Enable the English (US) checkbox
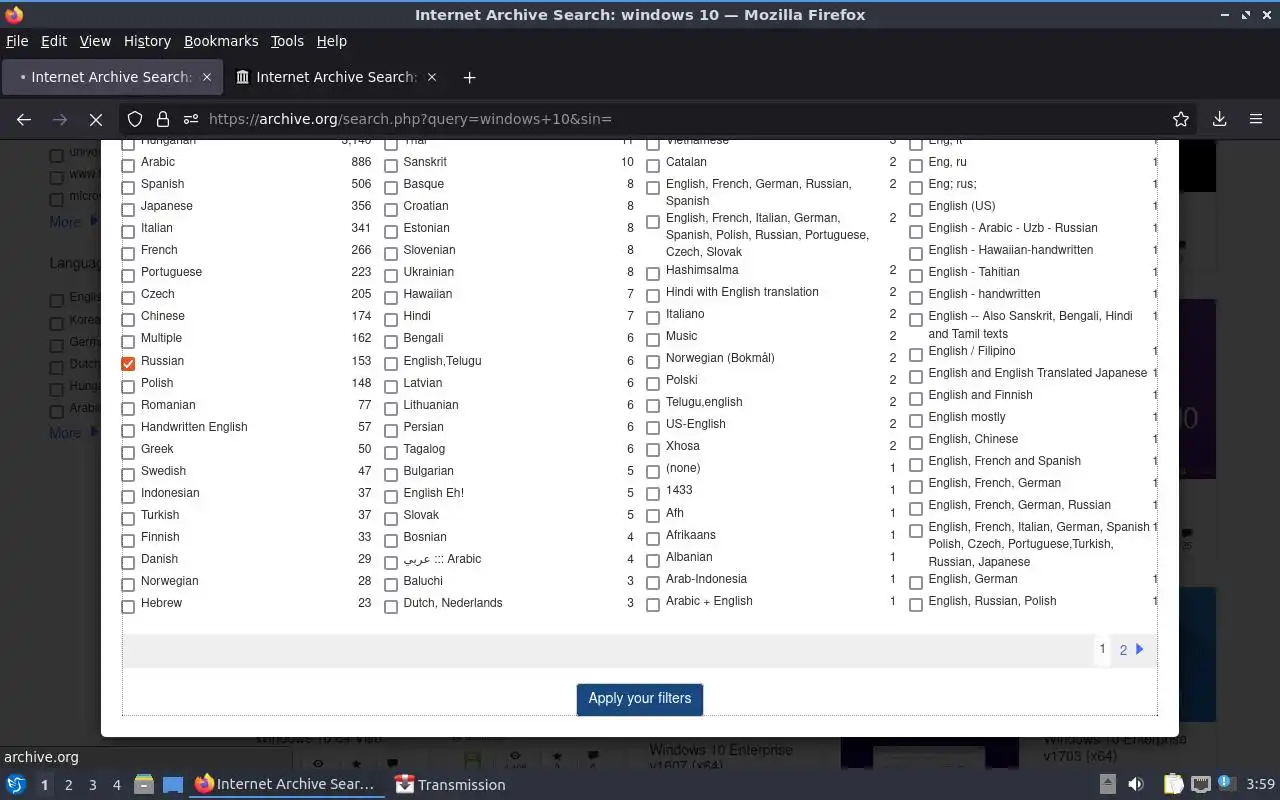This screenshot has height=800, width=1280. coord(916,209)
